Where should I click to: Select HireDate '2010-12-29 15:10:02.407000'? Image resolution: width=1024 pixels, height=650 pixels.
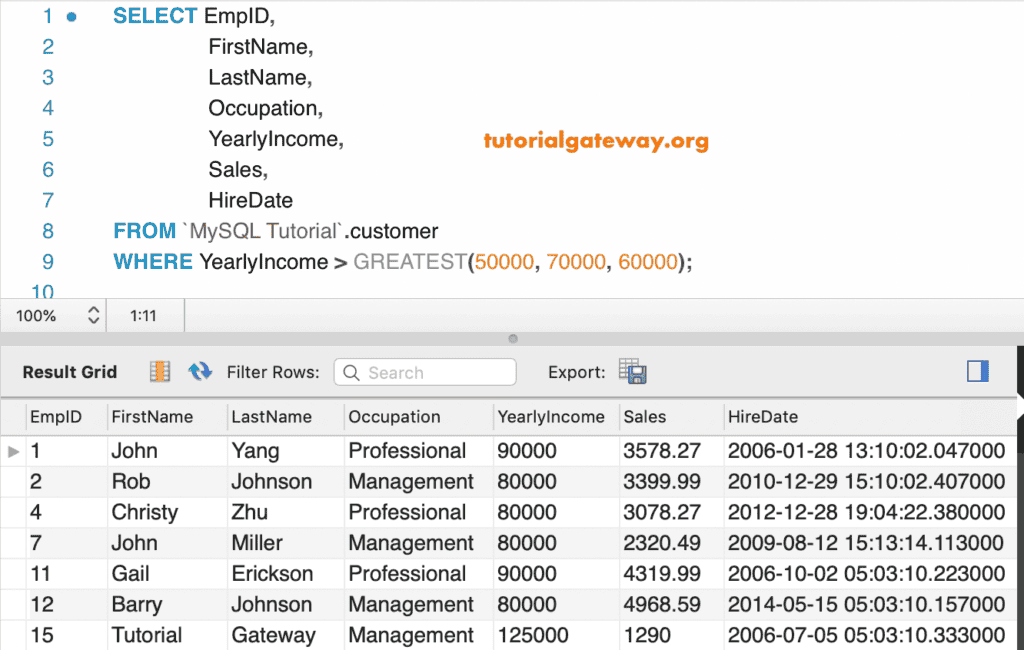[867, 481]
